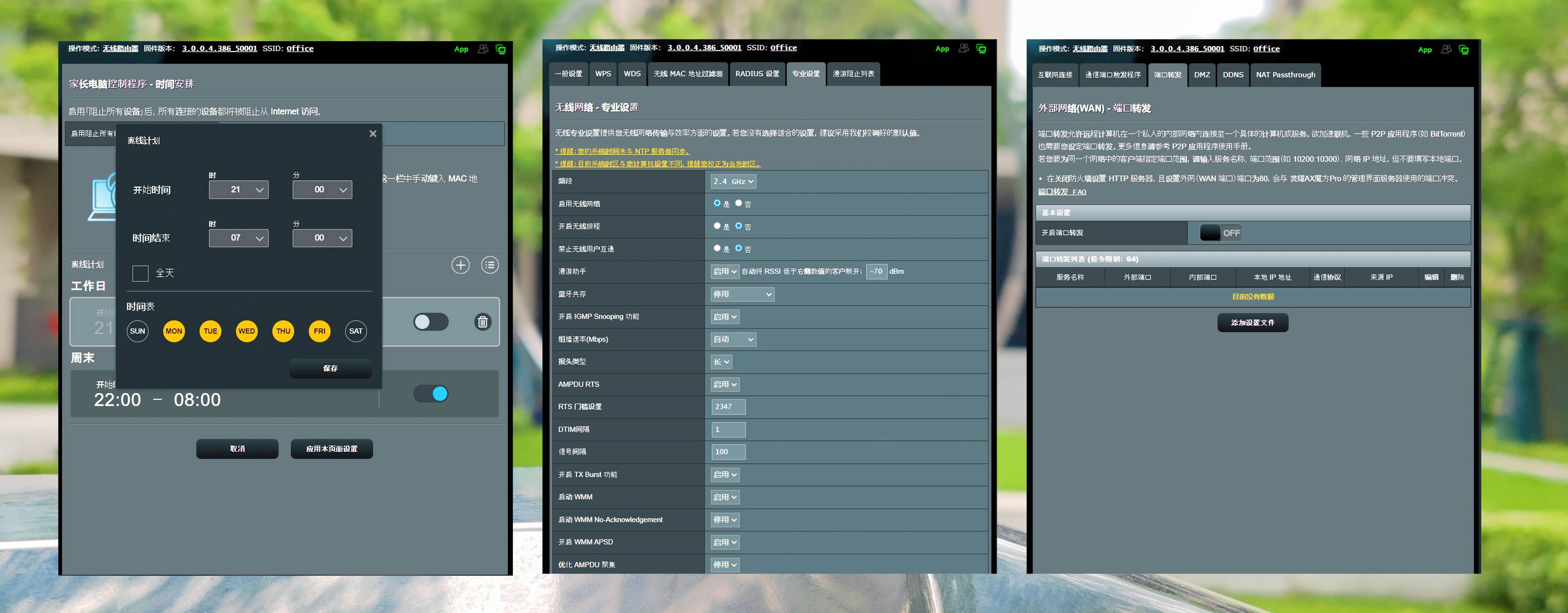
Task: Toggle TUE day in 时间表
Action: click(210, 331)
